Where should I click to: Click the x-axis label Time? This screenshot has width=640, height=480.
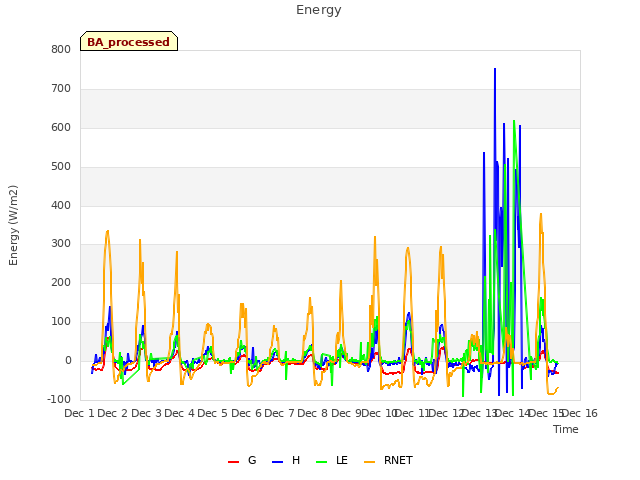click(566, 429)
